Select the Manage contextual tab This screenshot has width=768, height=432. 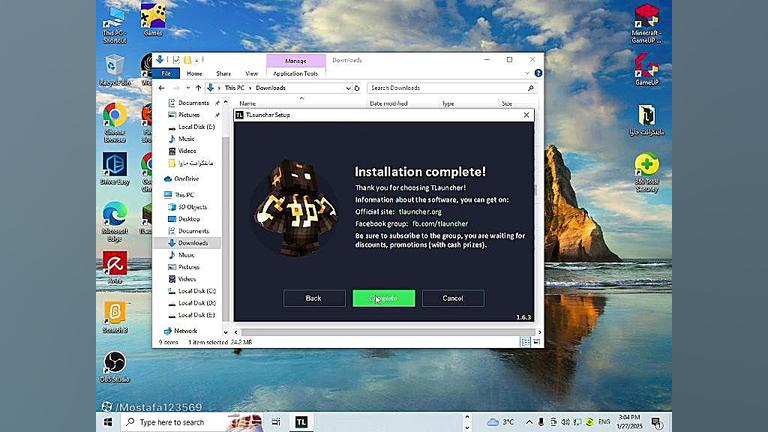point(296,61)
